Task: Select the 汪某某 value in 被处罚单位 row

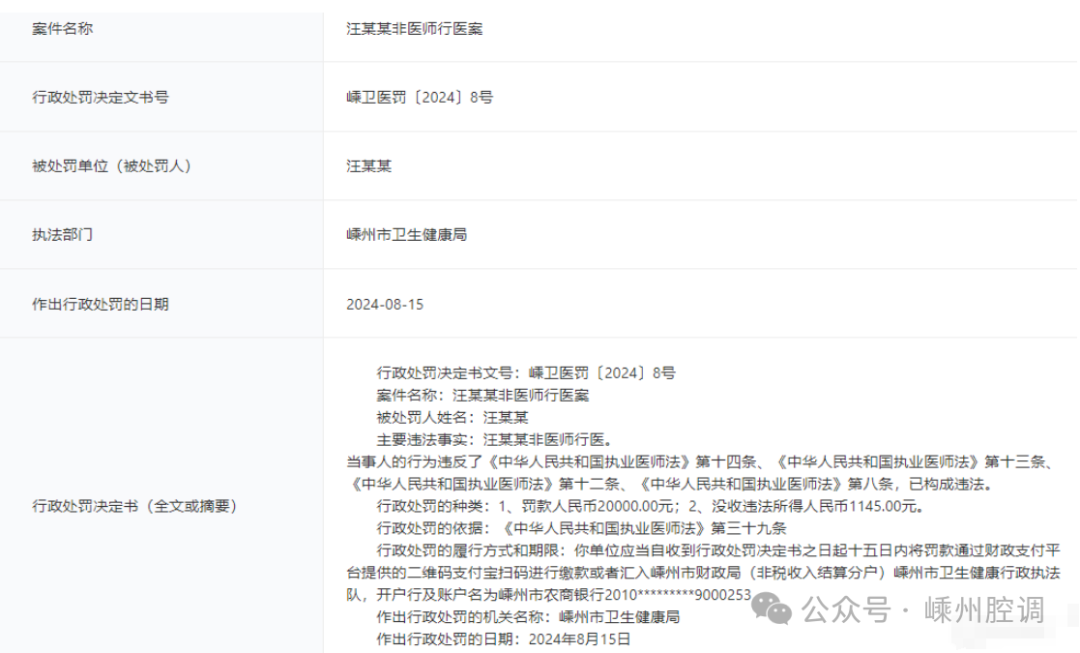Action: point(369,166)
